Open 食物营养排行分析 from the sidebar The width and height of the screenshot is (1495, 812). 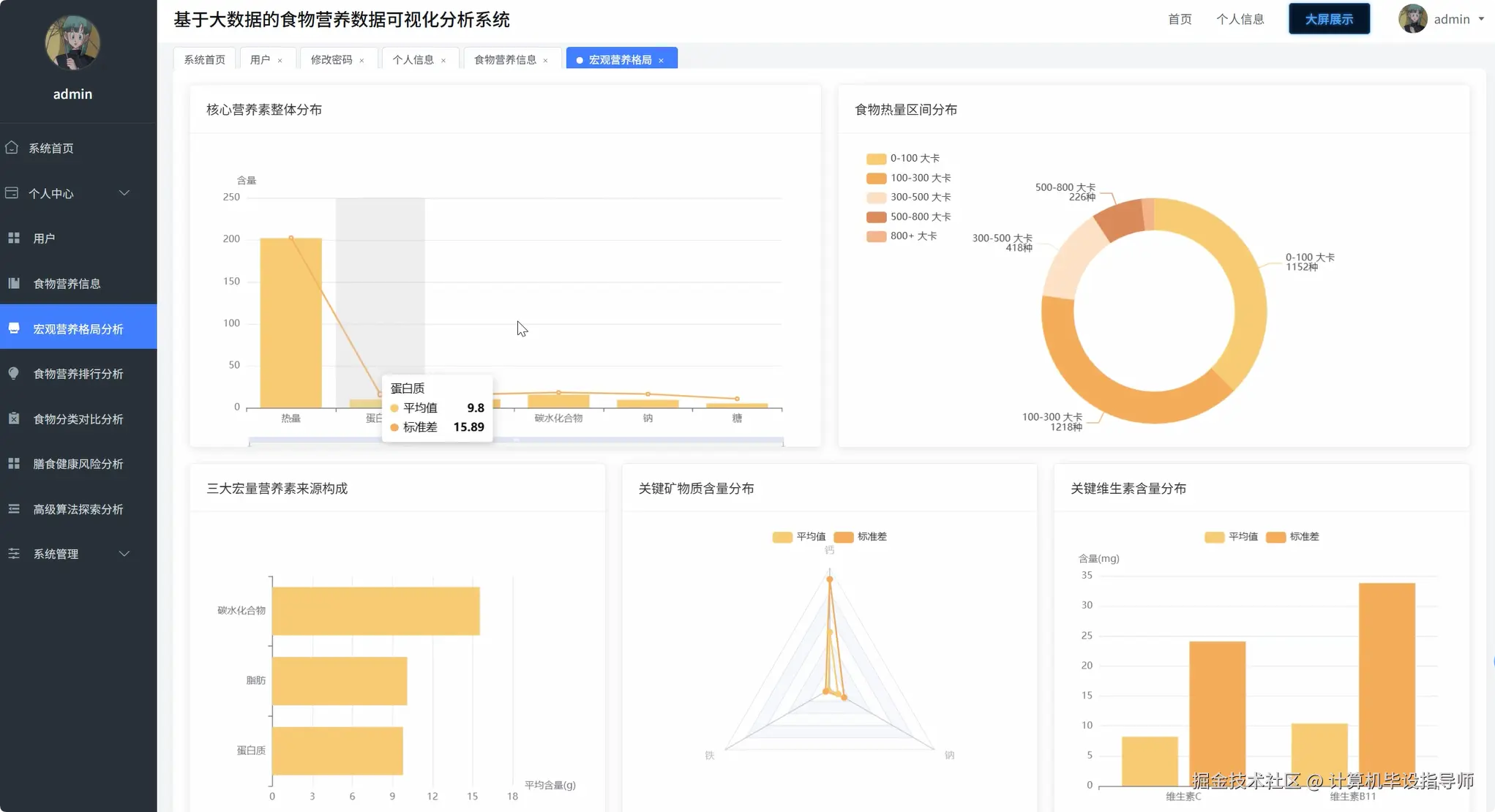[x=78, y=373]
